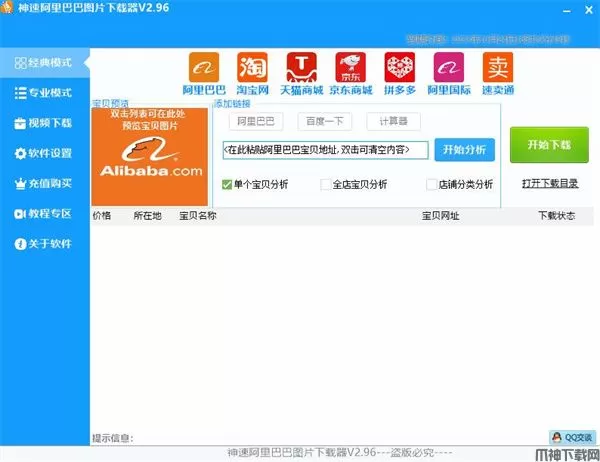This screenshot has height=462, width=600.
Task: Click the green 开始下载 button
Action: (x=549, y=145)
